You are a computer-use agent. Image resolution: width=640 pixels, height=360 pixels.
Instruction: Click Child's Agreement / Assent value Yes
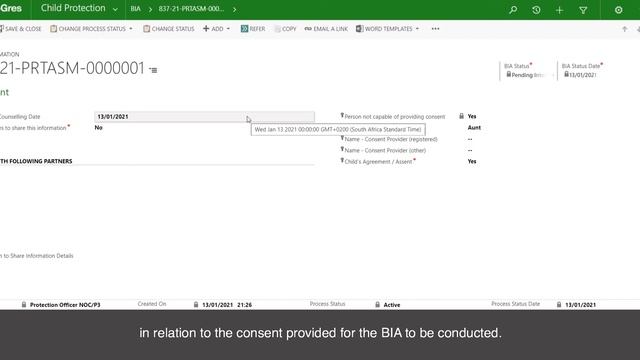(472, 162)
